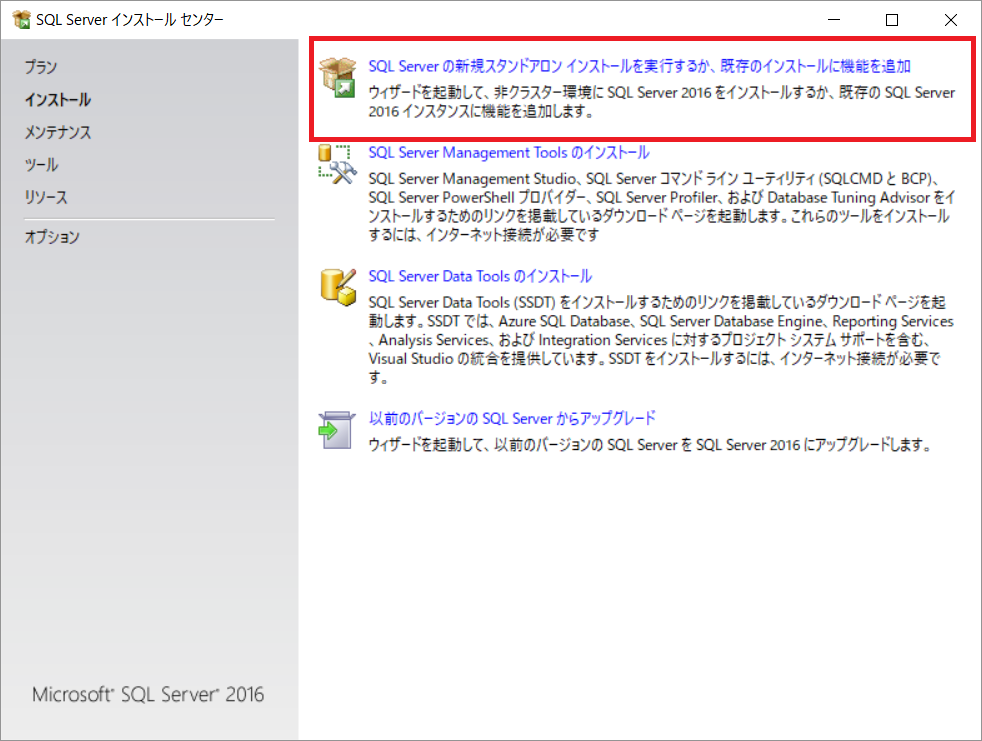This screenshot has width=982, height=741.
Task: Open the リソース sidebar page
Action: tap(46, 197)
